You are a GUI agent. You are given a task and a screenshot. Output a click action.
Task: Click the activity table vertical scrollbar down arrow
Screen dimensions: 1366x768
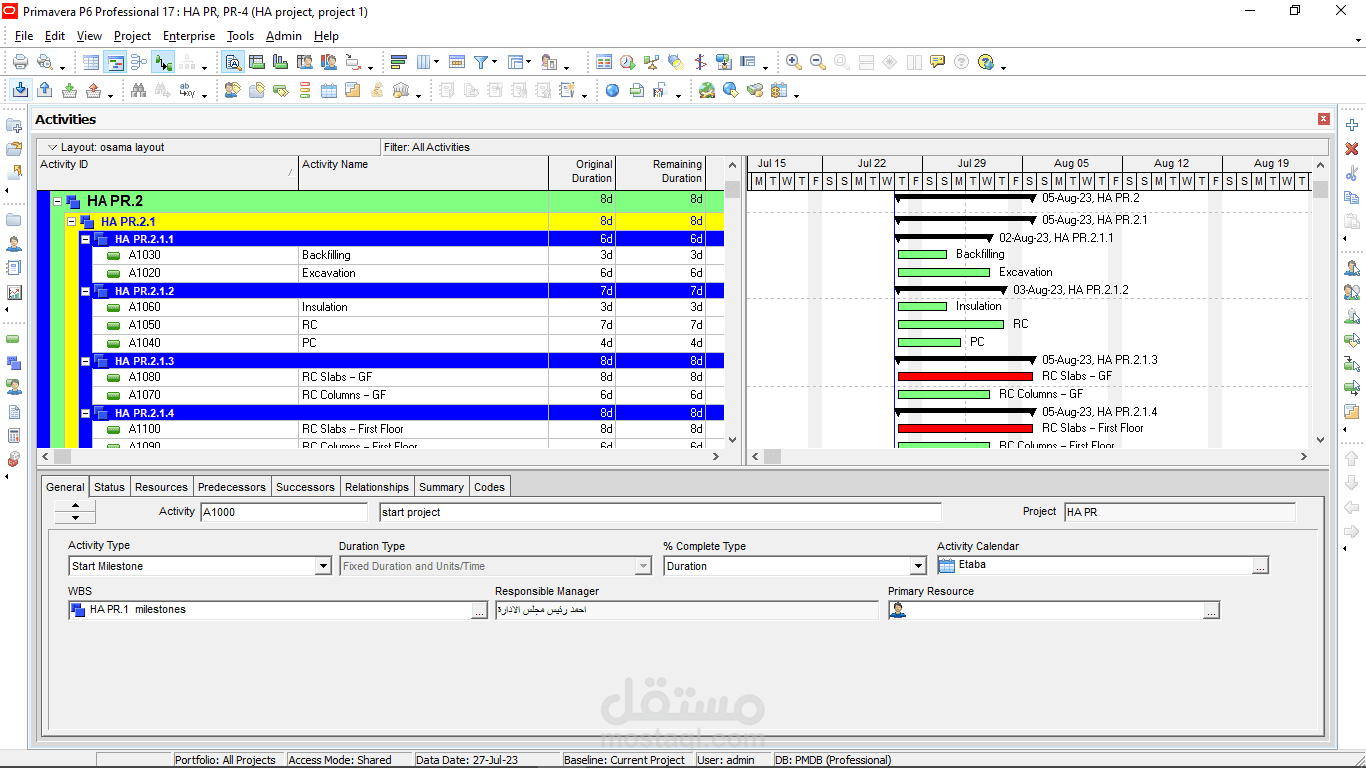tap(732, 439)
